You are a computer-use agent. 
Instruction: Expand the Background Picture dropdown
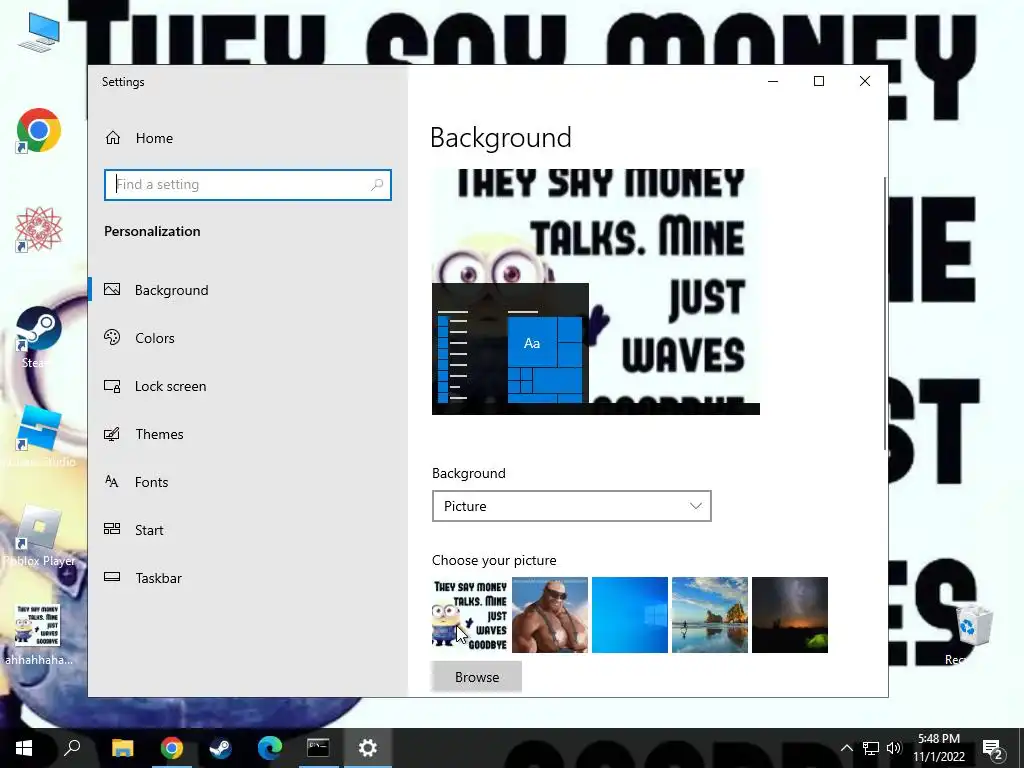pyautogui.click(x=571, y=506)
